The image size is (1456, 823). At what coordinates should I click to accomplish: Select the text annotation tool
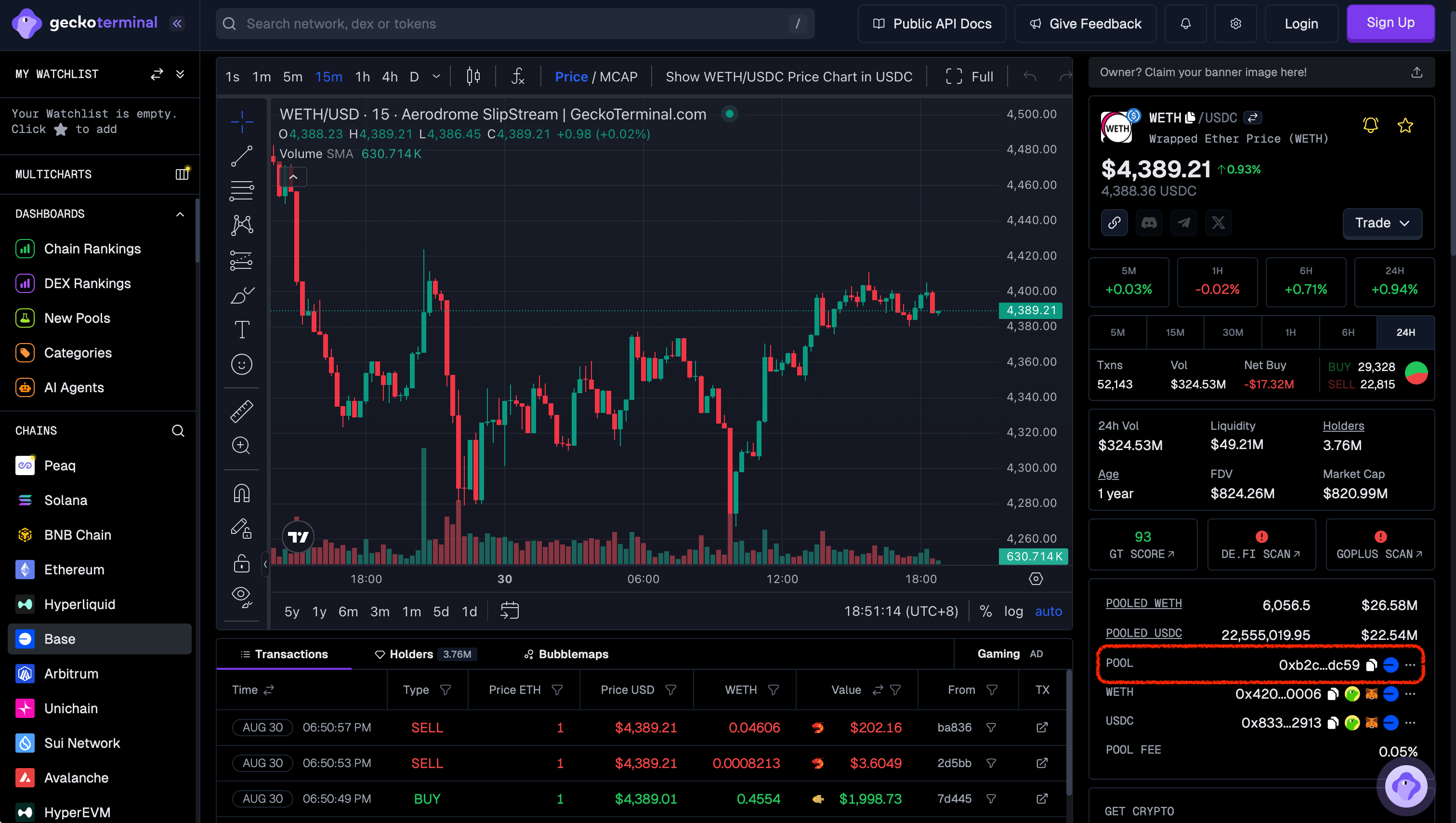pos(241,330)
